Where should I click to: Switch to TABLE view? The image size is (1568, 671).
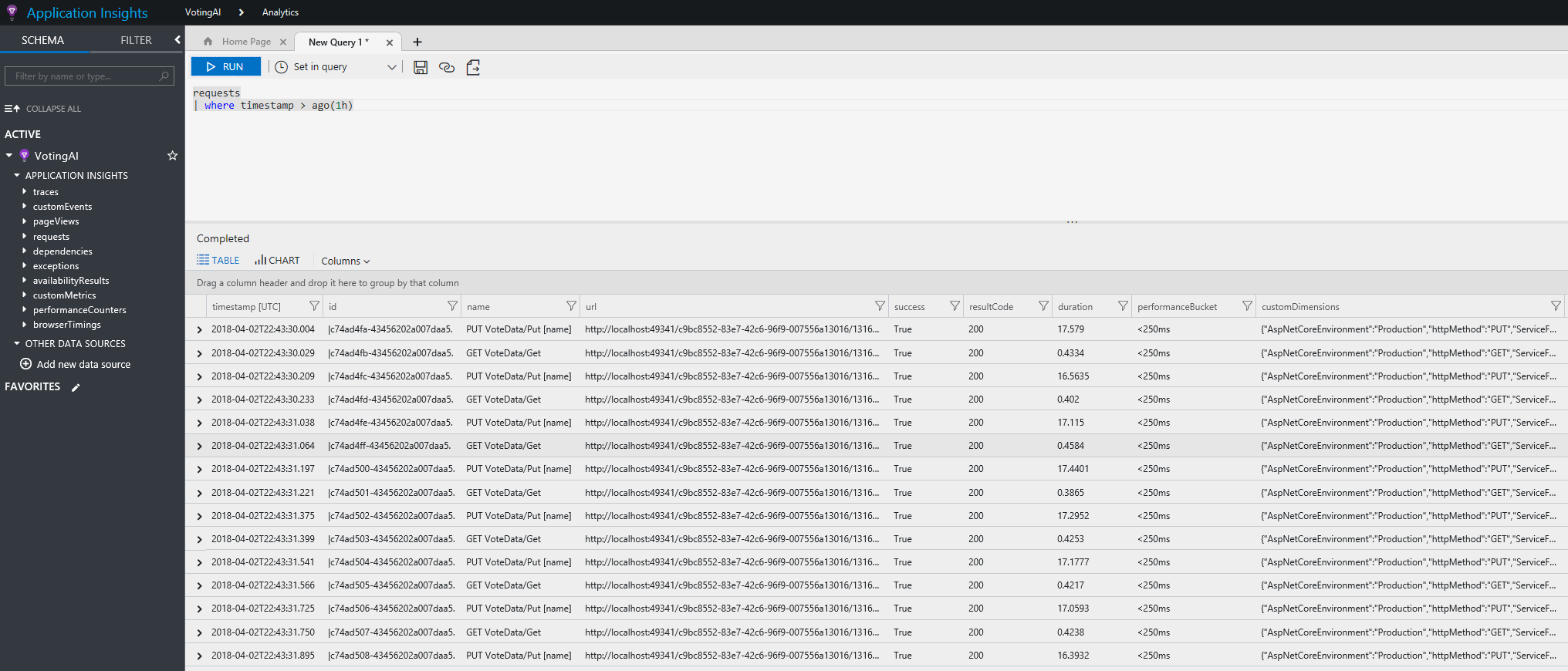point(218,261)
